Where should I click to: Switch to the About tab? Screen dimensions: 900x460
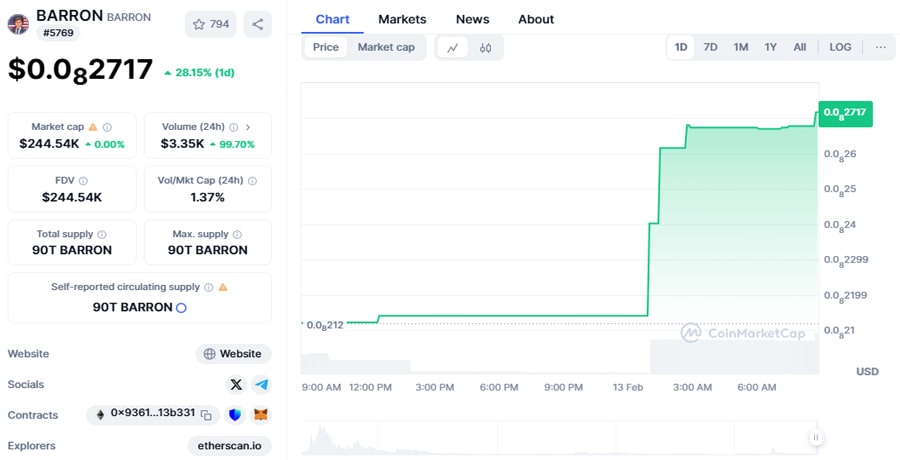coord(536,20)
